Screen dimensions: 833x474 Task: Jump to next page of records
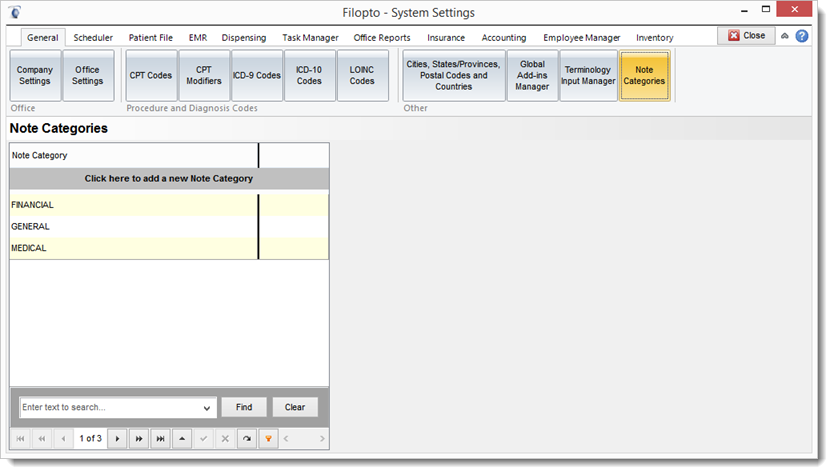(139, 439)
